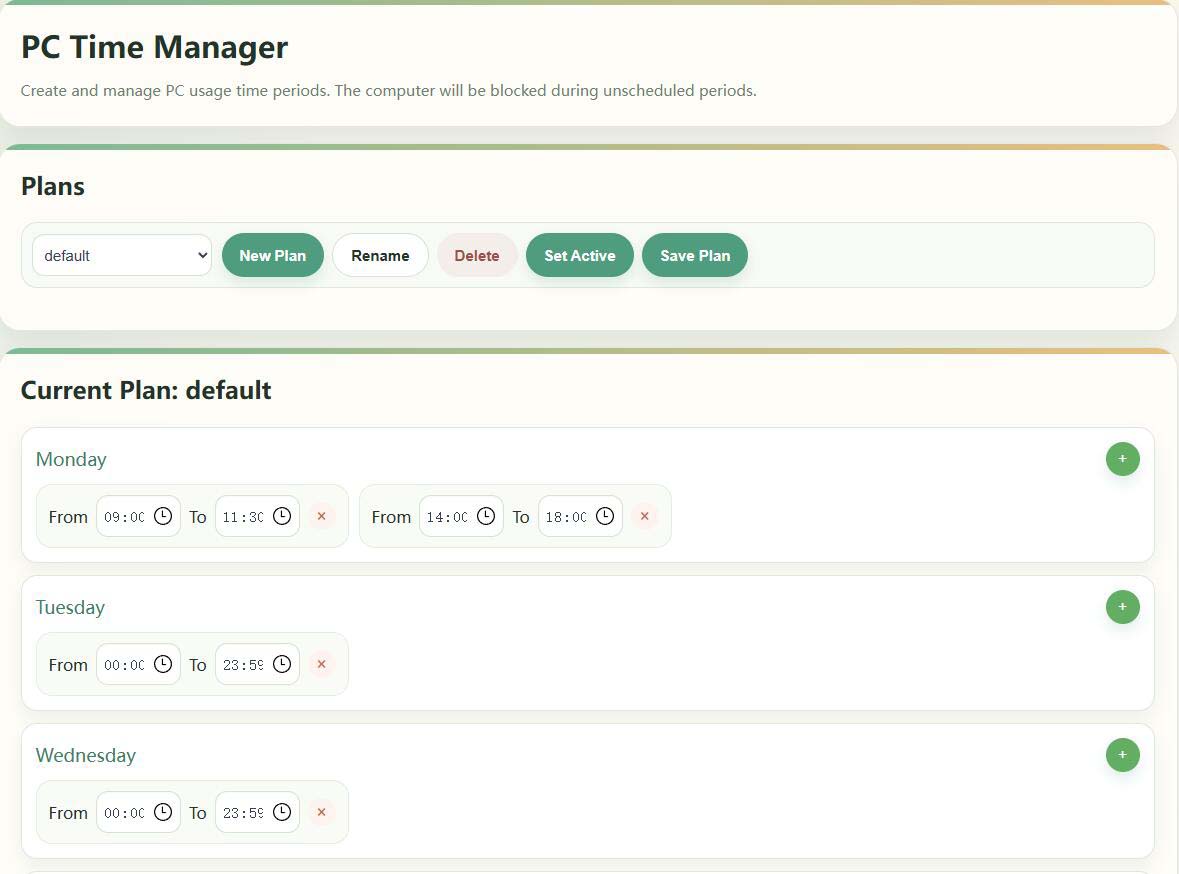Save the current plan
The width and height of the screenshot is (1179, 874).
tap(695, 256)
